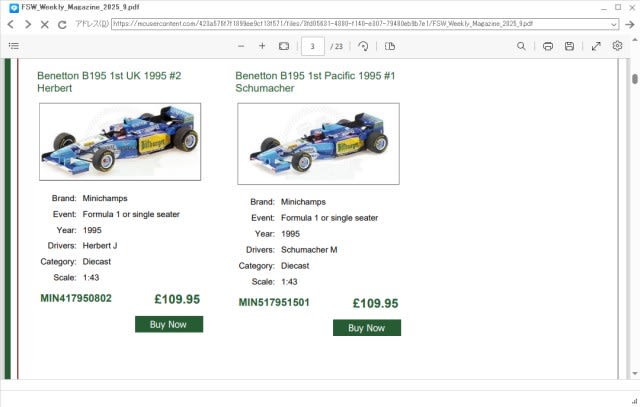
Task: Click the £109.95 price under Schumacher
Action: tap(376, 303)
